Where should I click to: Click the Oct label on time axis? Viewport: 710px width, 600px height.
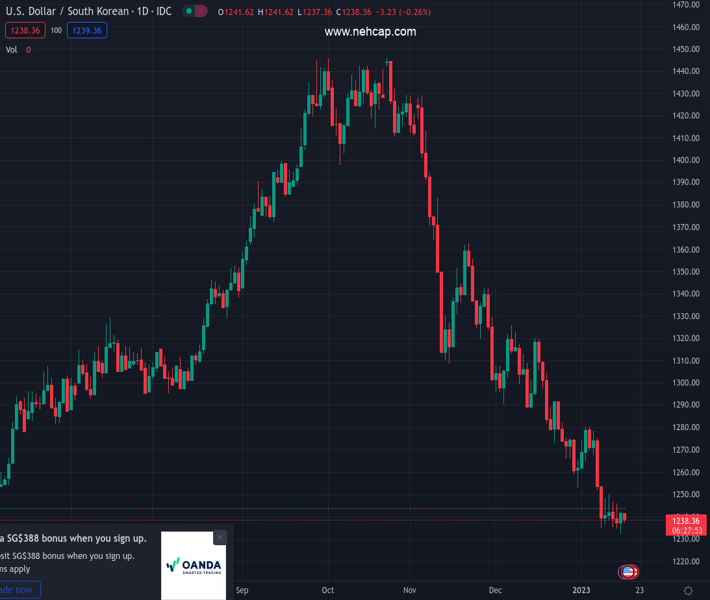tap(326, 591)
